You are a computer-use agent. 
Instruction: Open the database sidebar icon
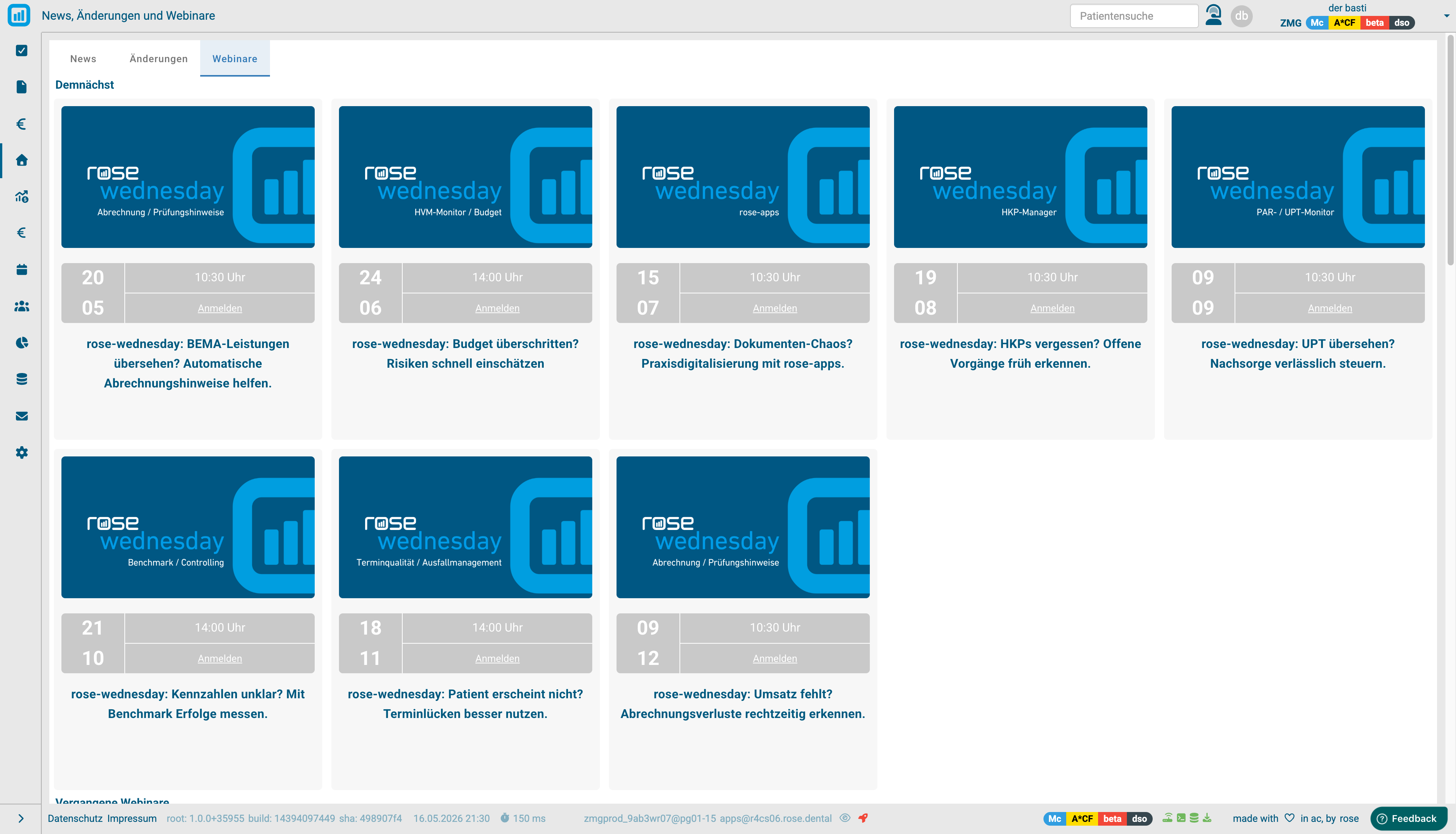(22, 379)
